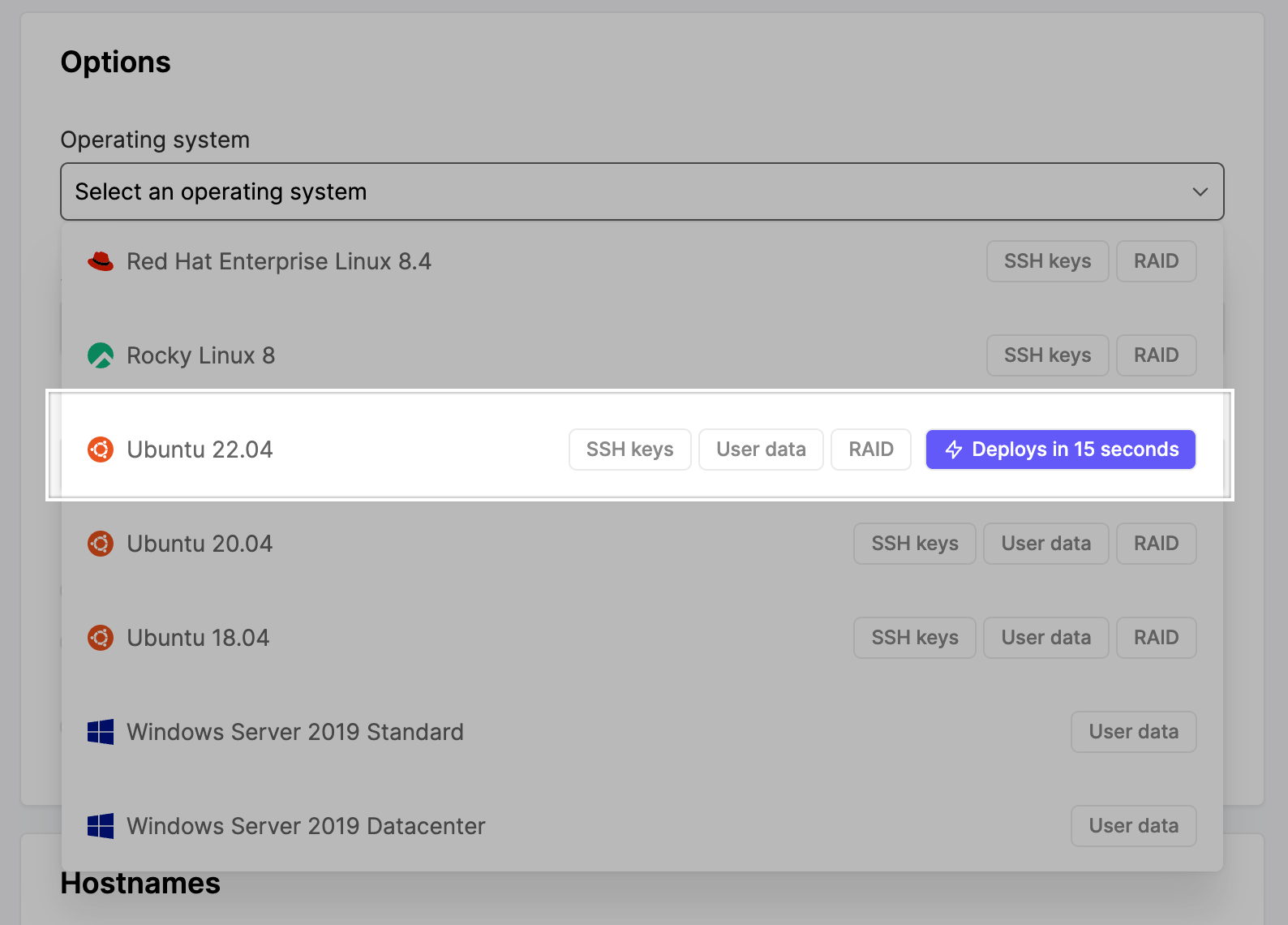Click the Red Hat logo icon
This screenshot has height=925, width=1288.
click(x=101, y=261)
